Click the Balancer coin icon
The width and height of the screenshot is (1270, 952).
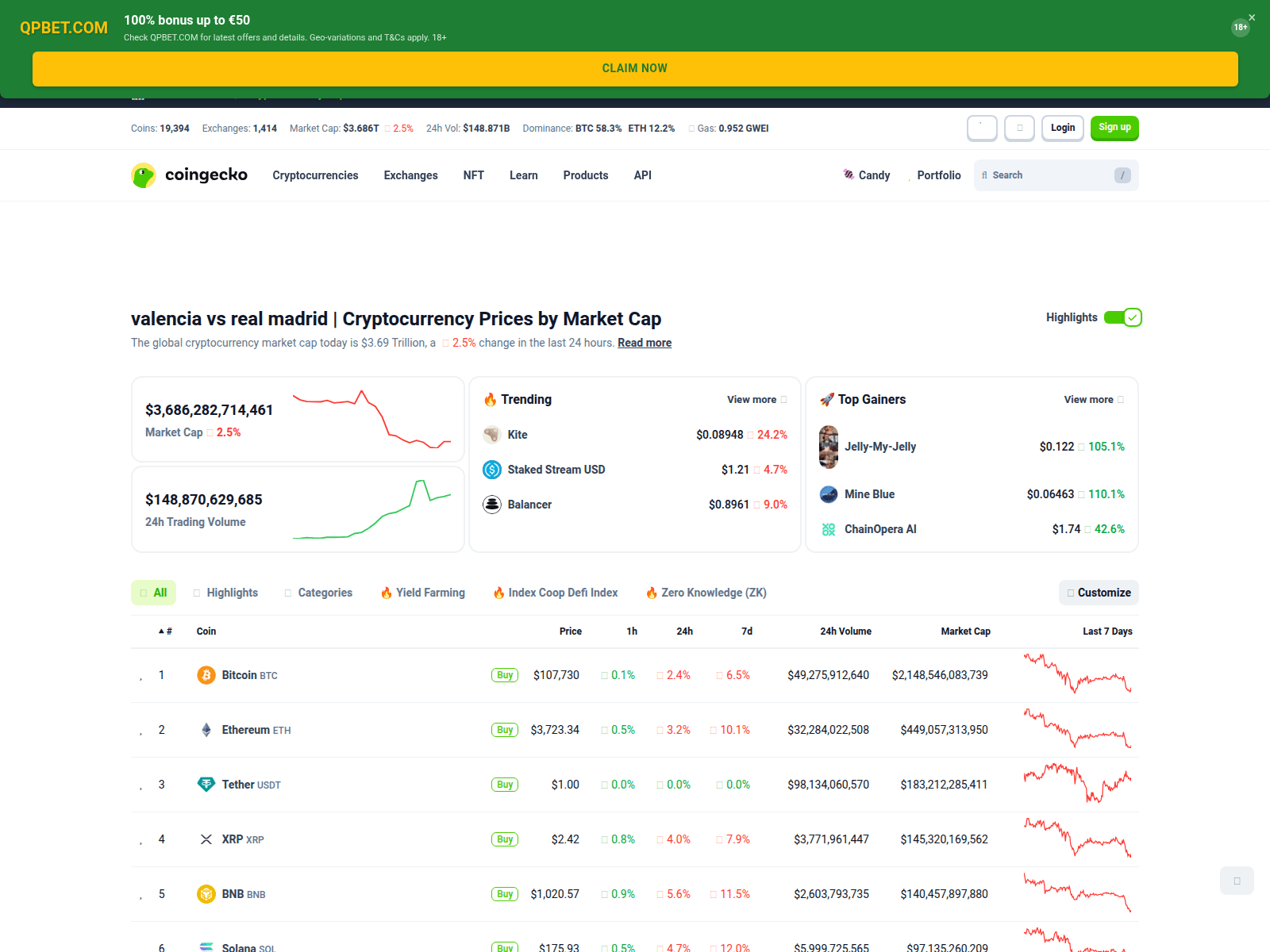pyautogui.click(x=492, y=505)
